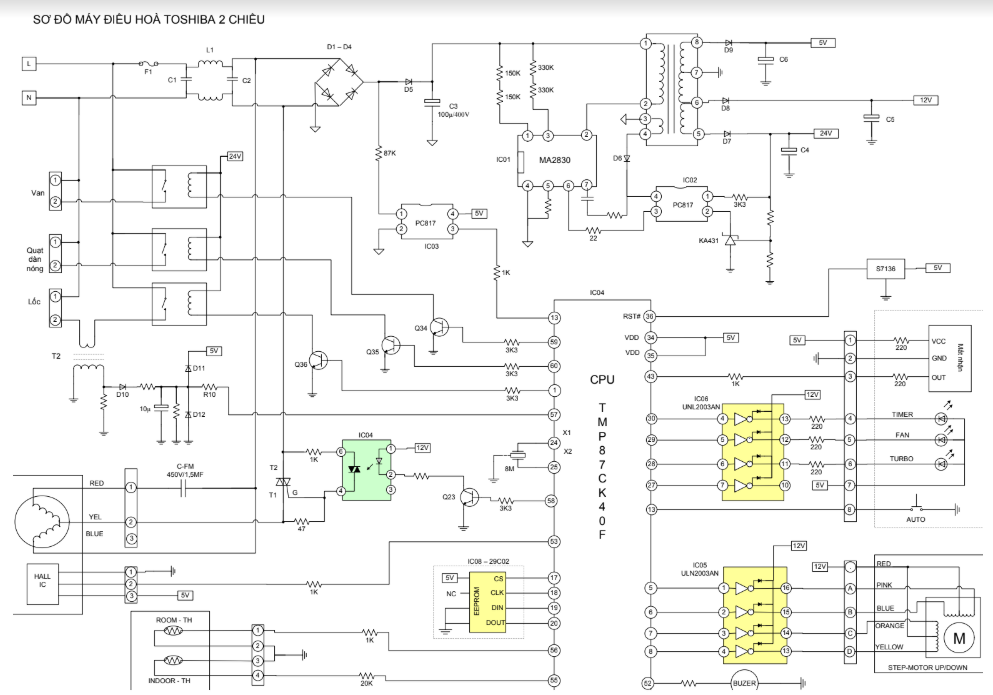Click the D1 – D4 bridge rectifier symbol

[339, 82]
